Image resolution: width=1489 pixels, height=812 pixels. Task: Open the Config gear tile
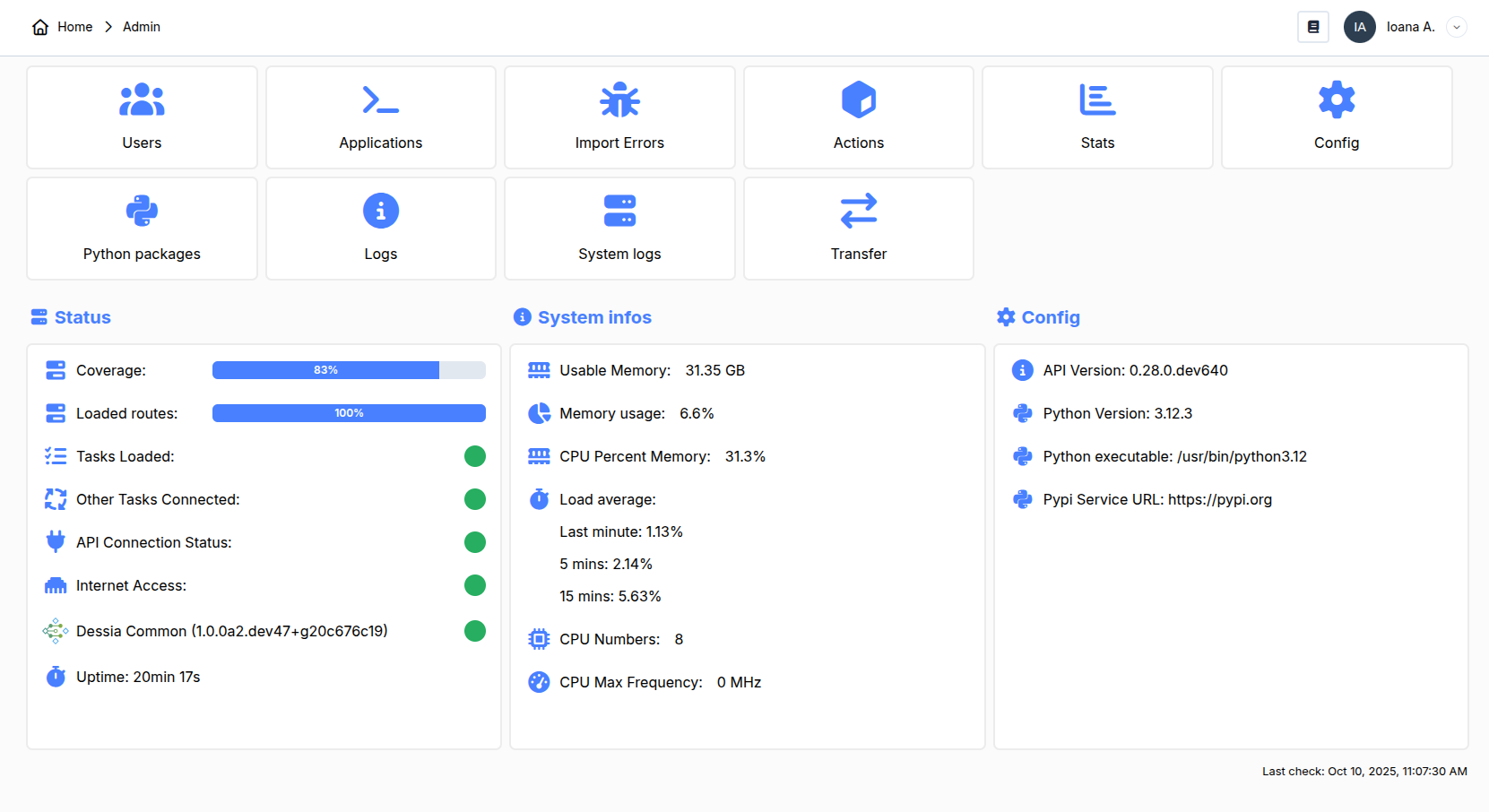pos(1336,117)
